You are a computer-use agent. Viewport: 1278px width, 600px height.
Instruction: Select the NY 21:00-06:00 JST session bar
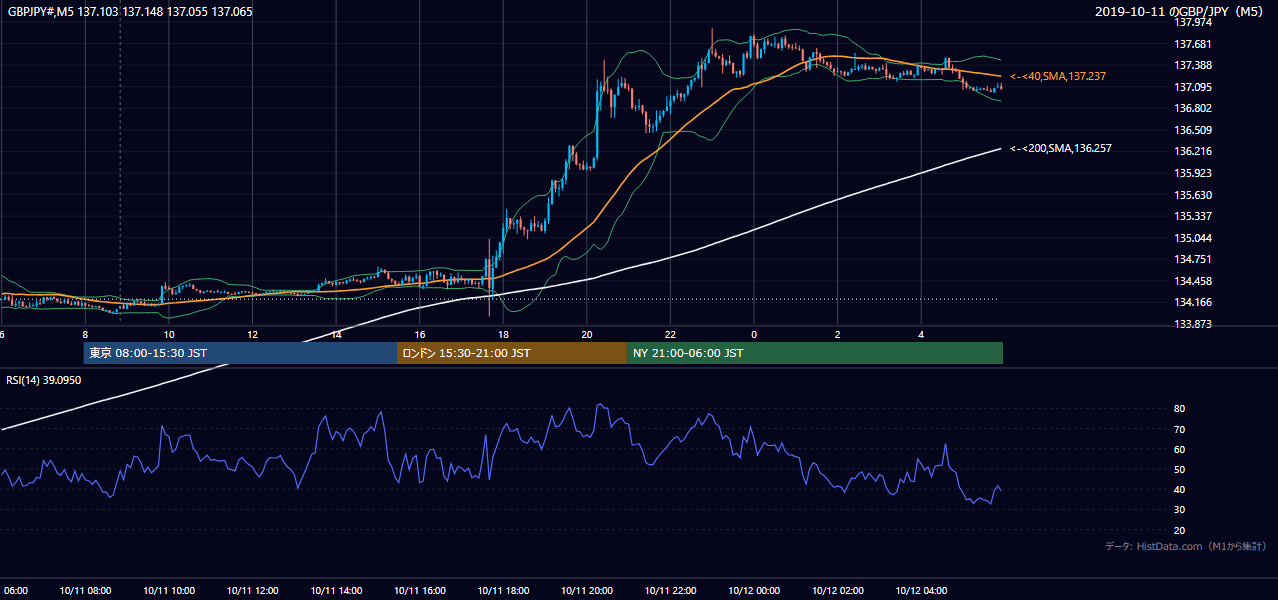point(815,353)
